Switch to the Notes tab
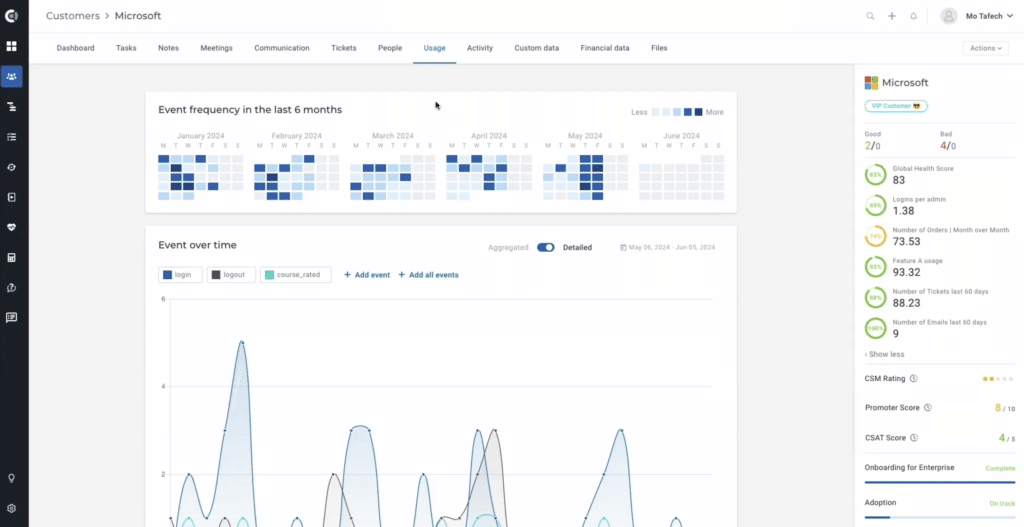This screenshot has width=1024, height=527. click(x=168, y=48)
